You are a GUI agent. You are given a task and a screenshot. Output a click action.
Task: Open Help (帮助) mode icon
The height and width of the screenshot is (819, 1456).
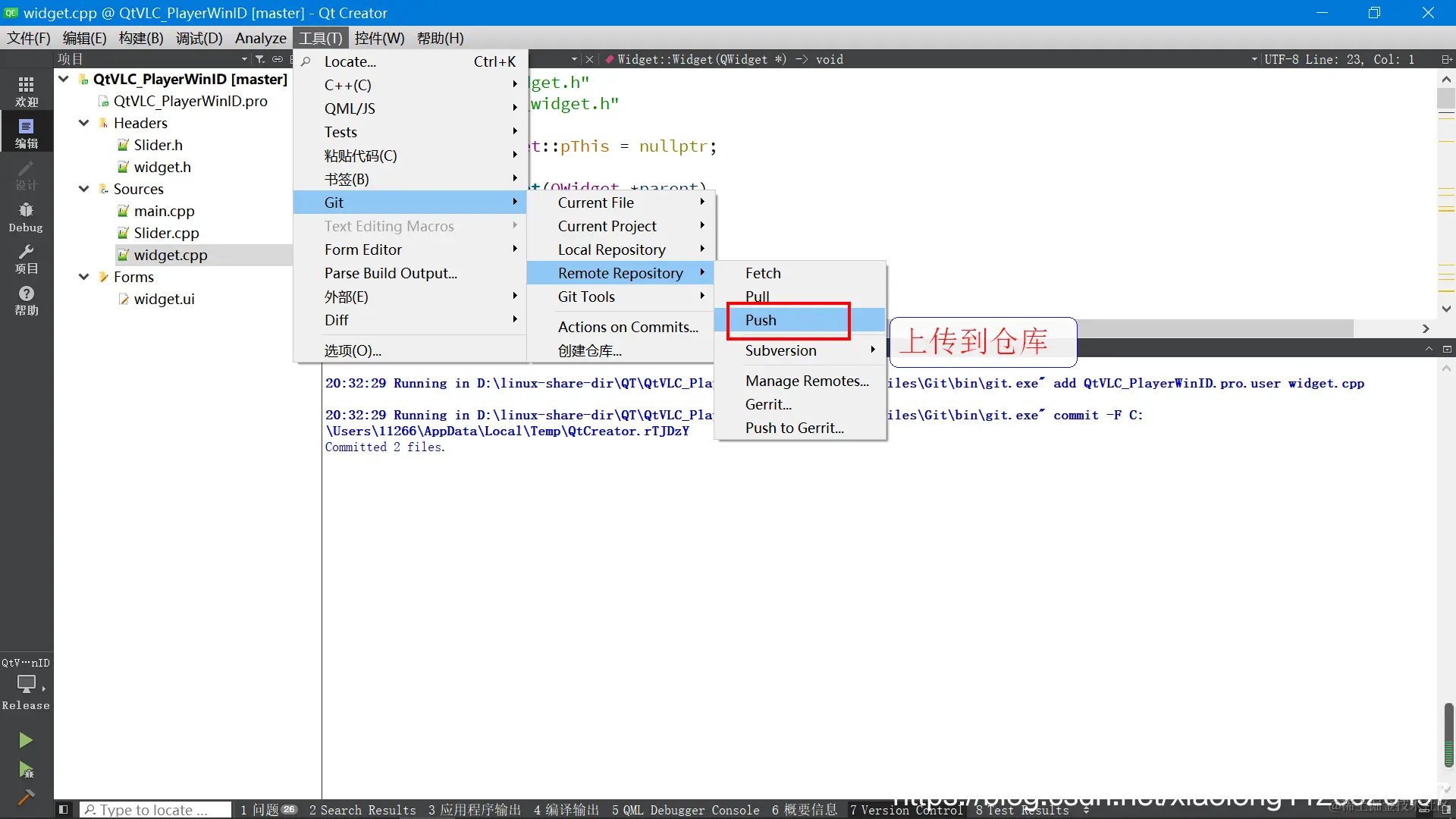26,300
